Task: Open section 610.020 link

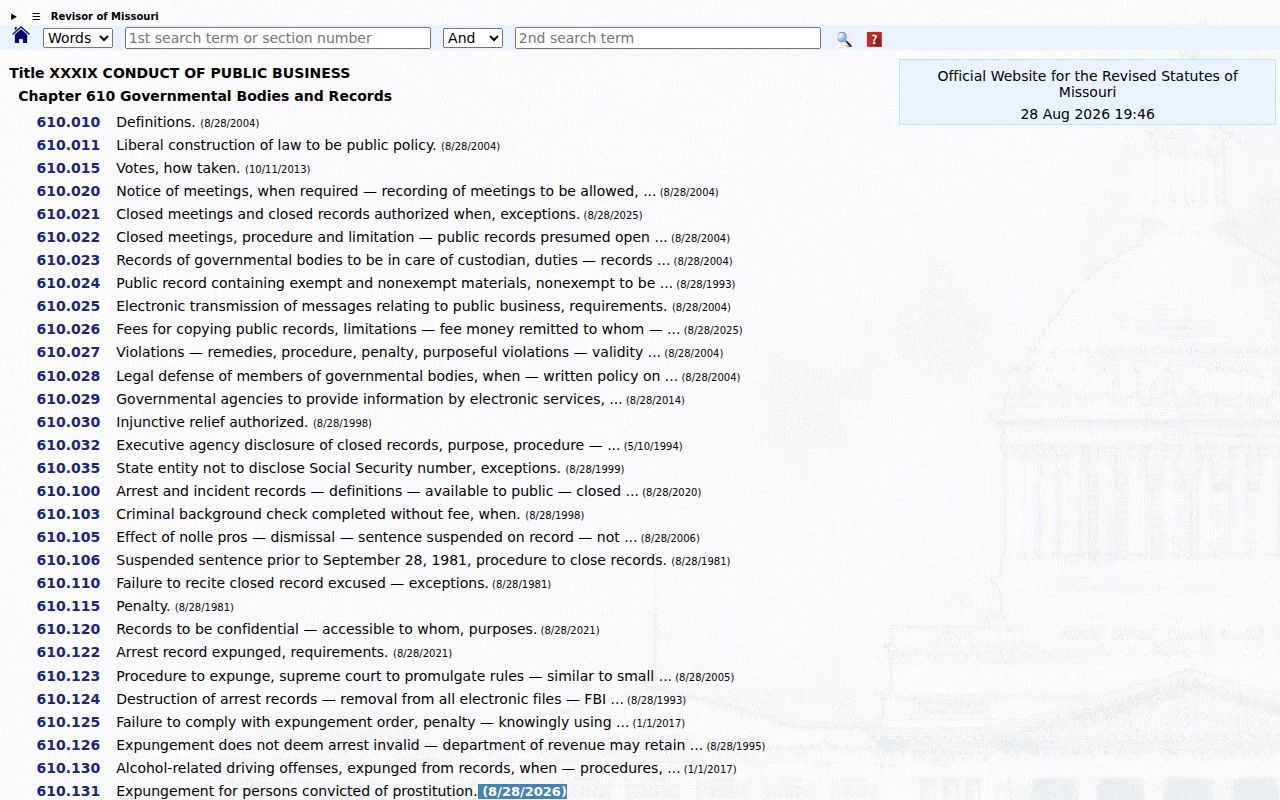Action: [69, 191]
